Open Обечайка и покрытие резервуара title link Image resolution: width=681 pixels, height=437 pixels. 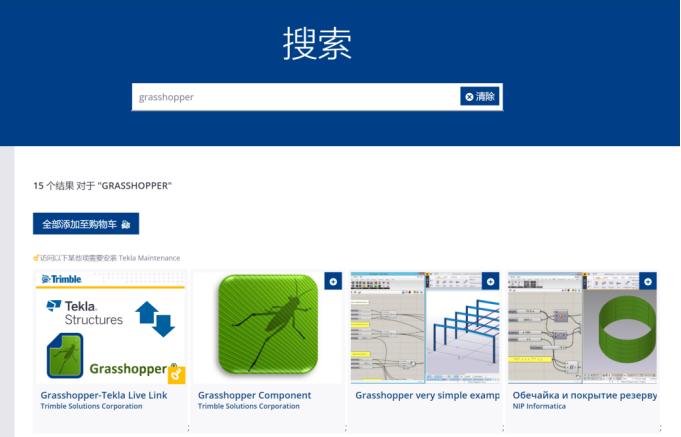(585, 395)
